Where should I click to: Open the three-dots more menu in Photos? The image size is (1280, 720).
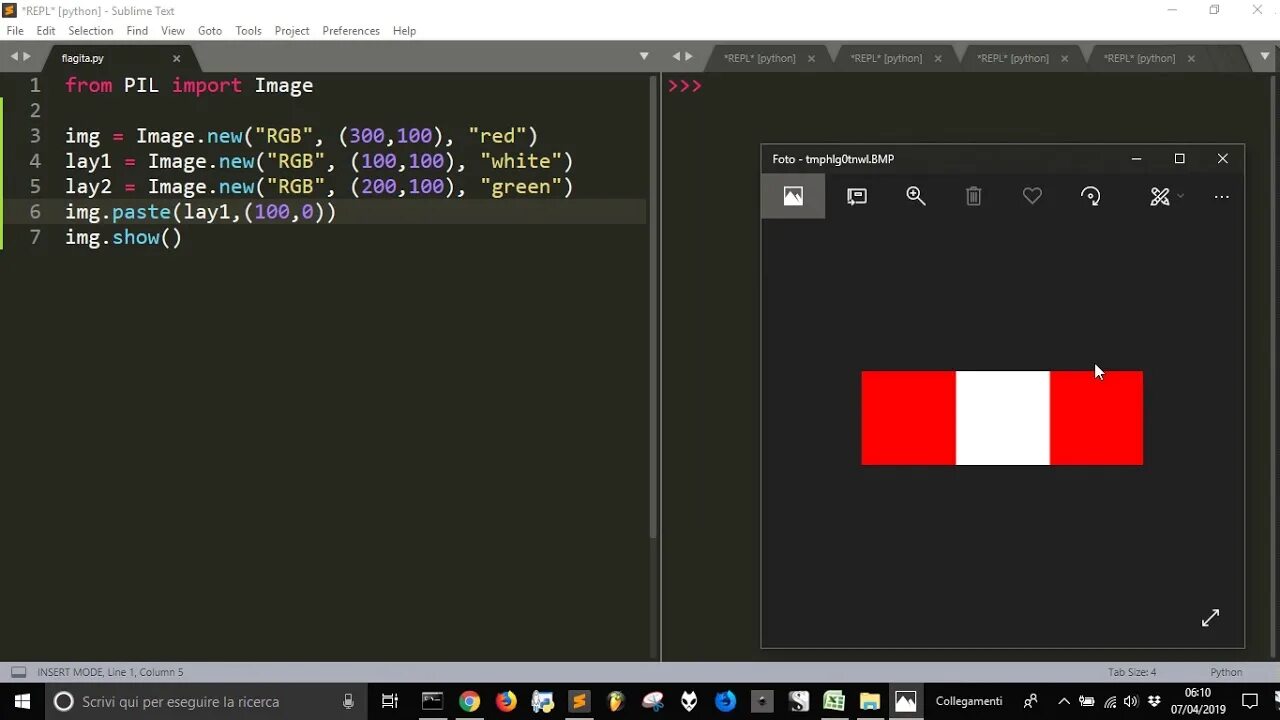pyautogui.click(x=1221, y=197)
